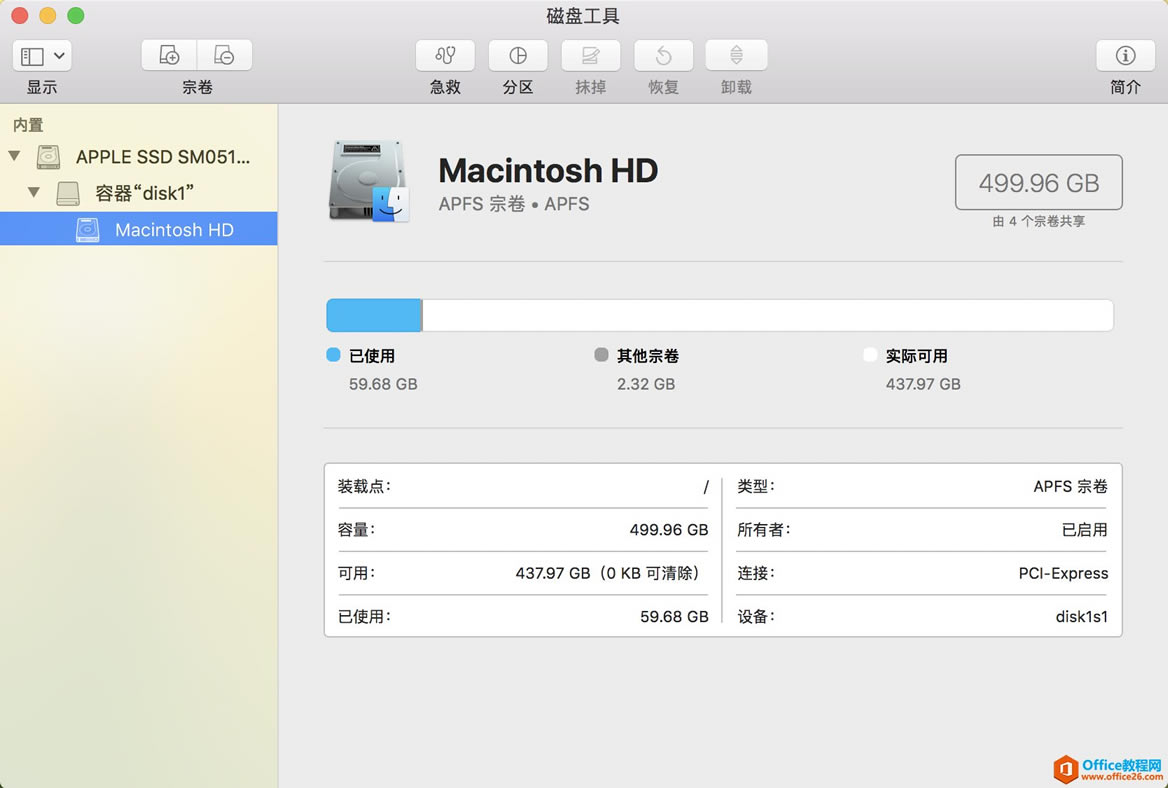Open the 分区 partition tool icon
Viewport: 1168px width, 788px height.
(x=518, y=55)
